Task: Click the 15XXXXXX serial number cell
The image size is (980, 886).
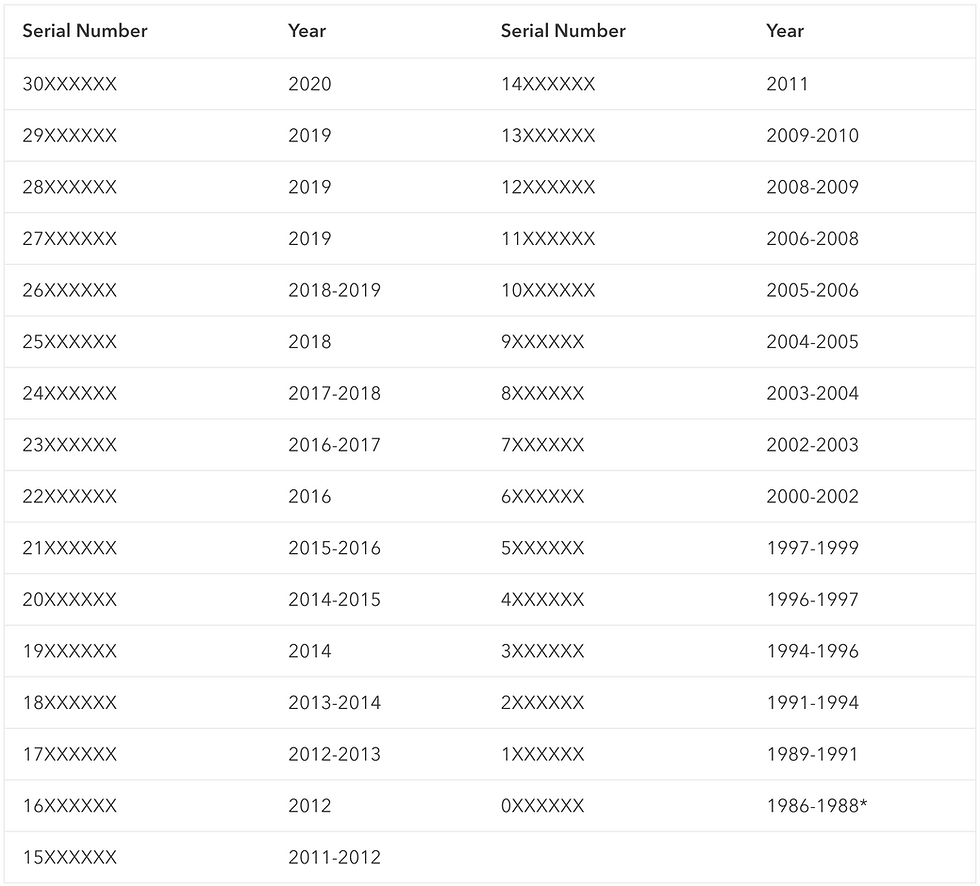Action: click(70, 858)
